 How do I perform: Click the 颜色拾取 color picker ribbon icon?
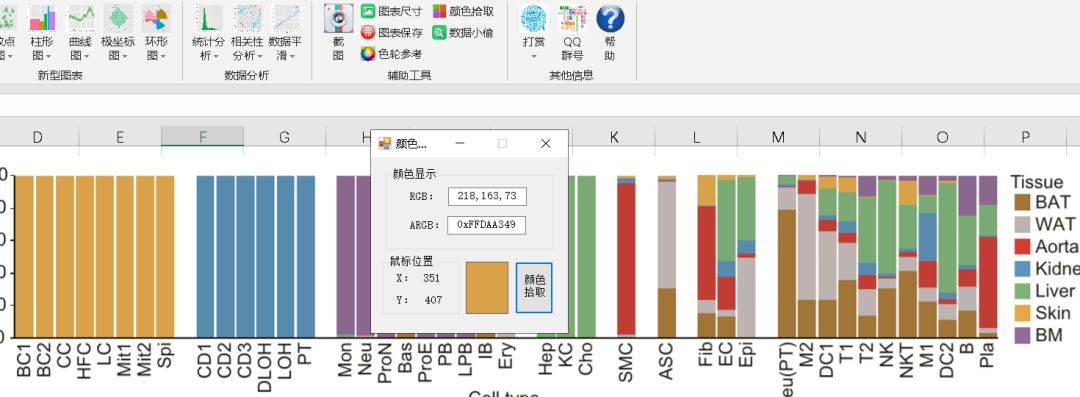coord(439,11)
